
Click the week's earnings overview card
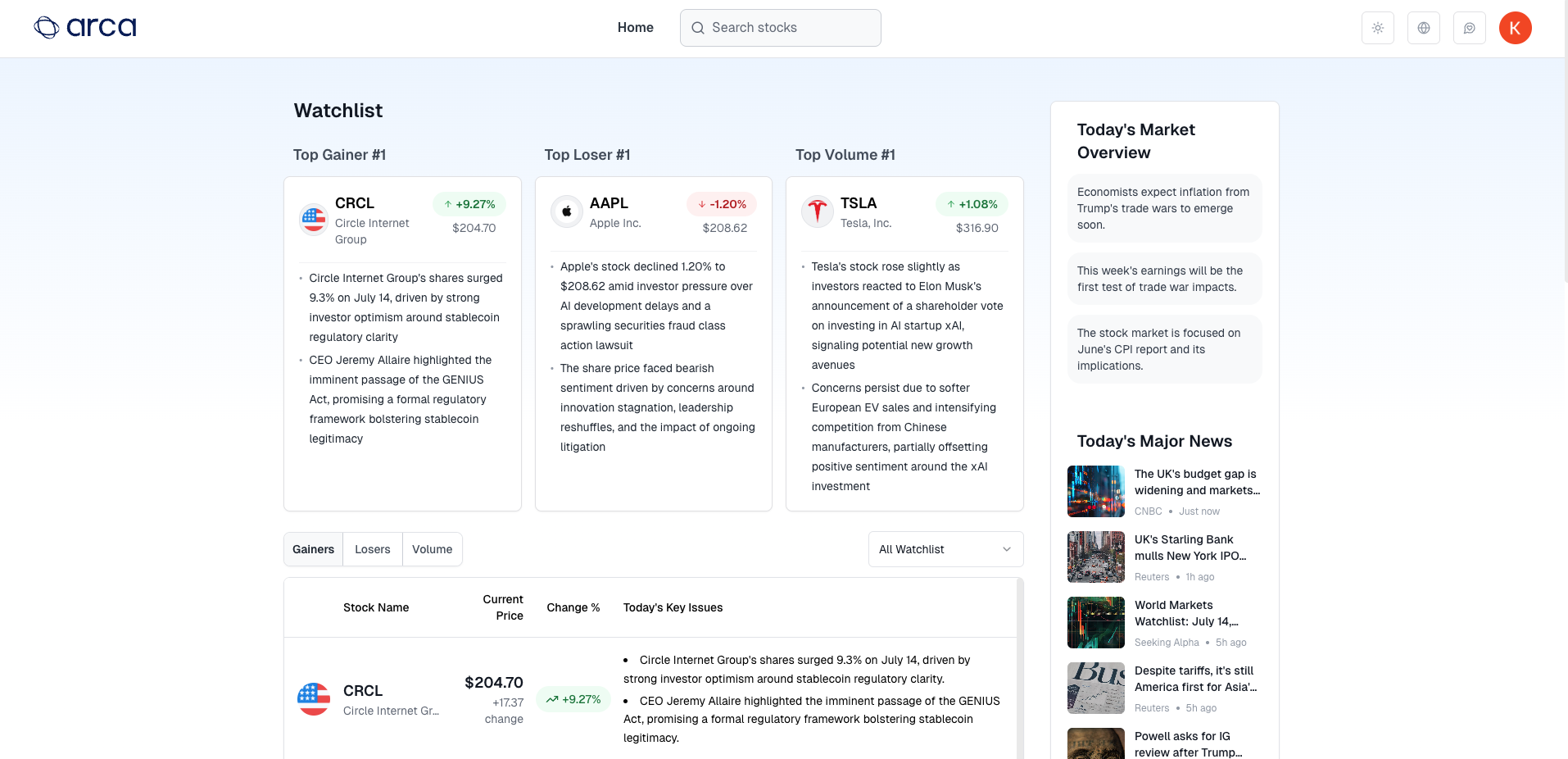point(1165,279)
